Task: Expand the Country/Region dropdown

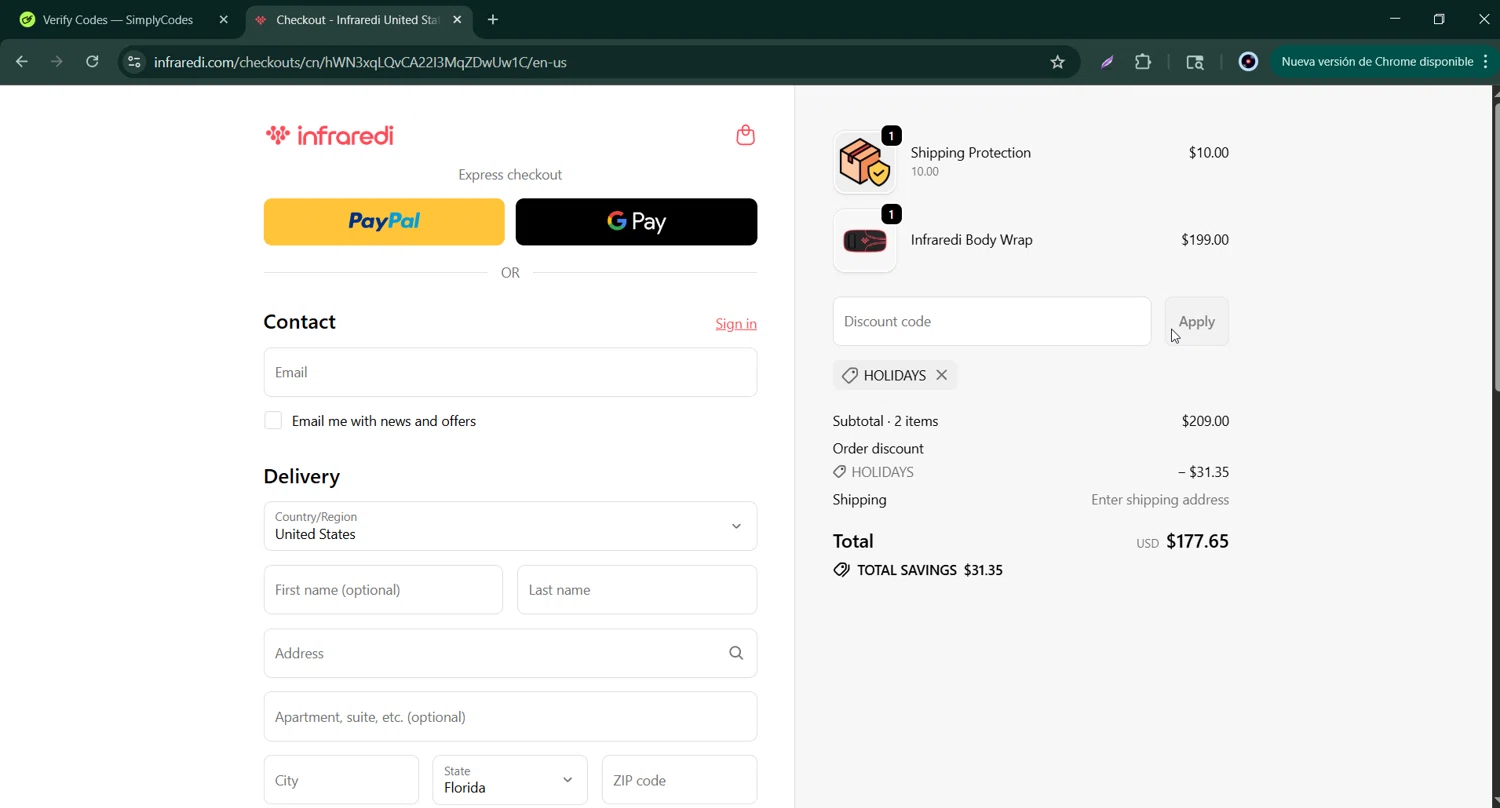Action: click(x=510, y=526)
